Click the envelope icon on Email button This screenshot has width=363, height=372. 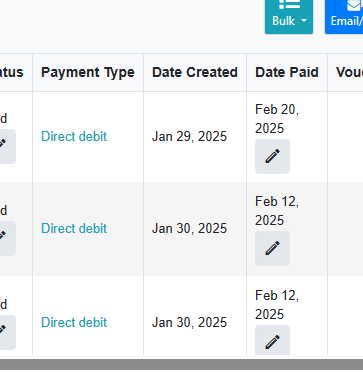[x=355, y=5]
